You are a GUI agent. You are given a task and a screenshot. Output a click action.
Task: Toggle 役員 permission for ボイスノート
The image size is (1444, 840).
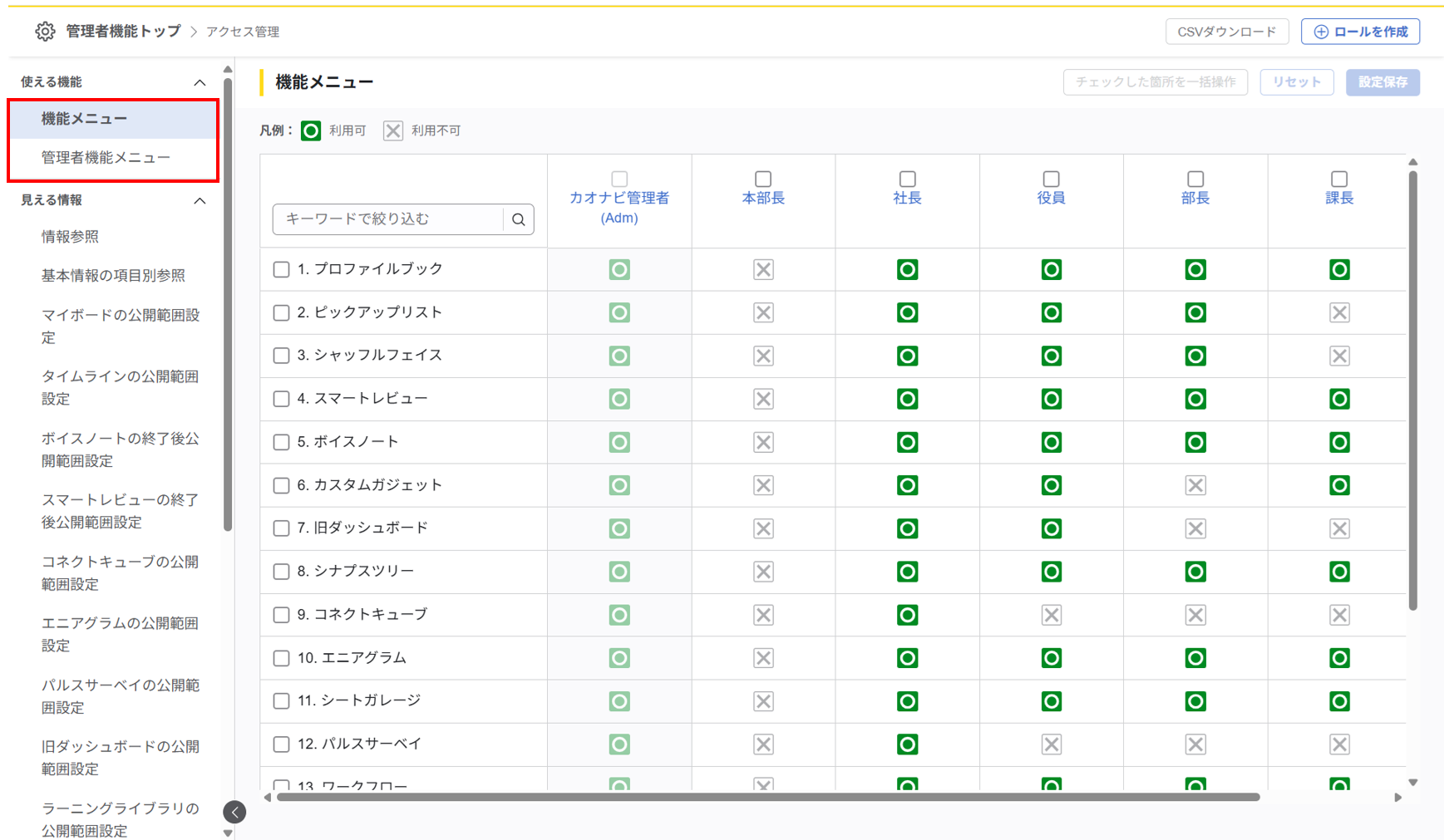pyautogui.click(x=1052, y=442)
